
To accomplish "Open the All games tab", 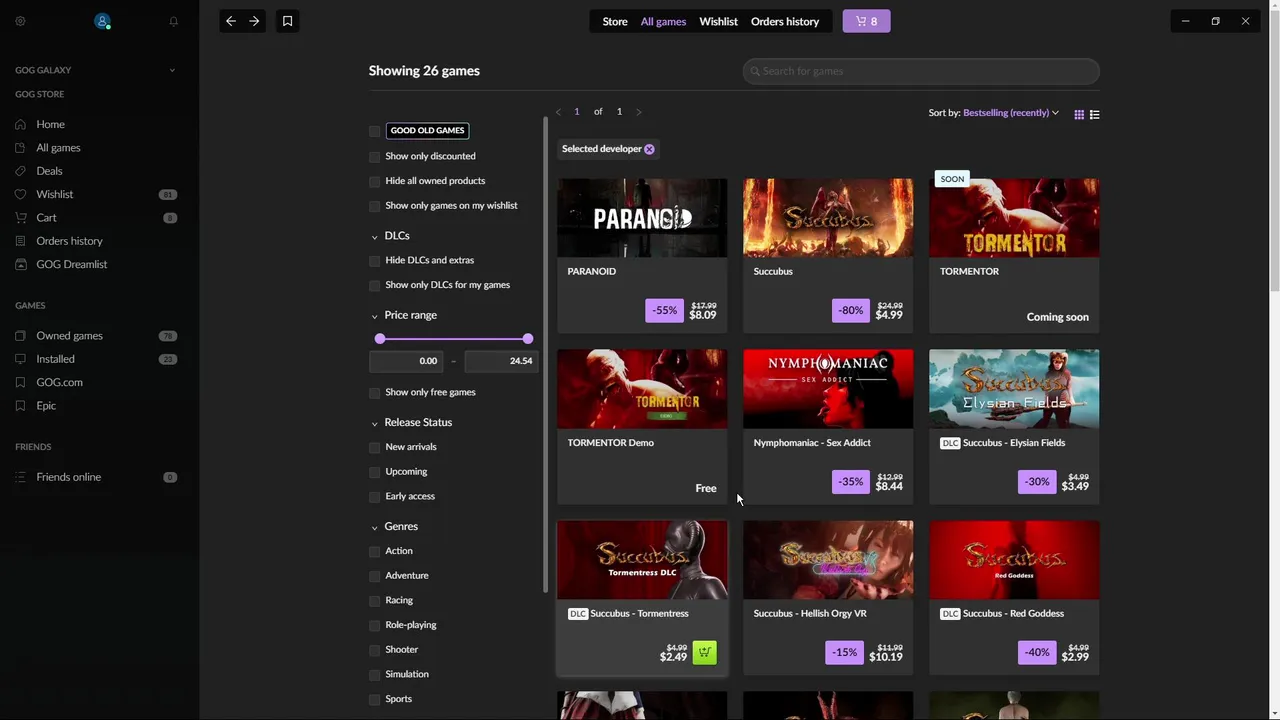I will coord(663,21).
